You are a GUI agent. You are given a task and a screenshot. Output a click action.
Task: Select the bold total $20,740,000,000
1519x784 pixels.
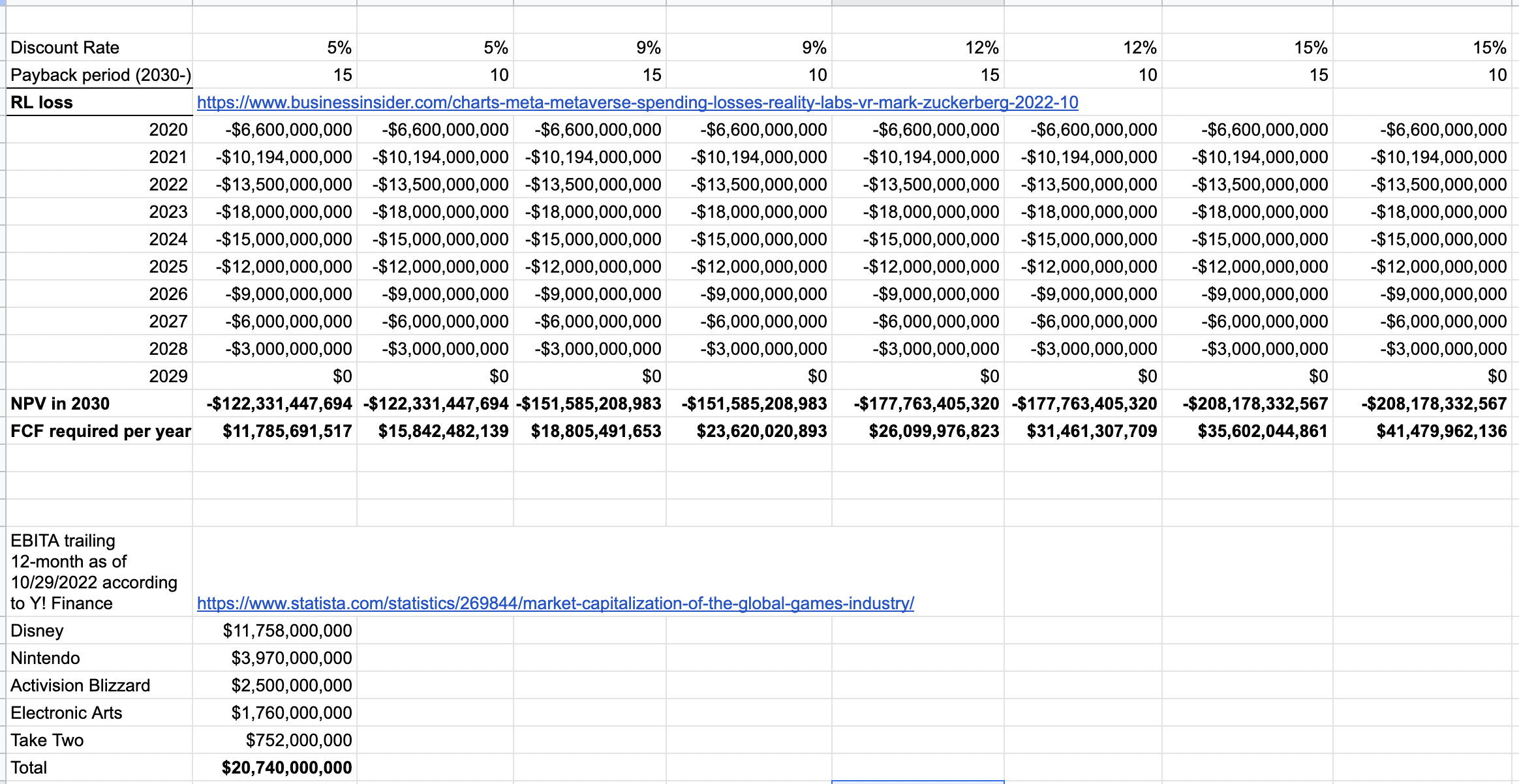[275, 768]
